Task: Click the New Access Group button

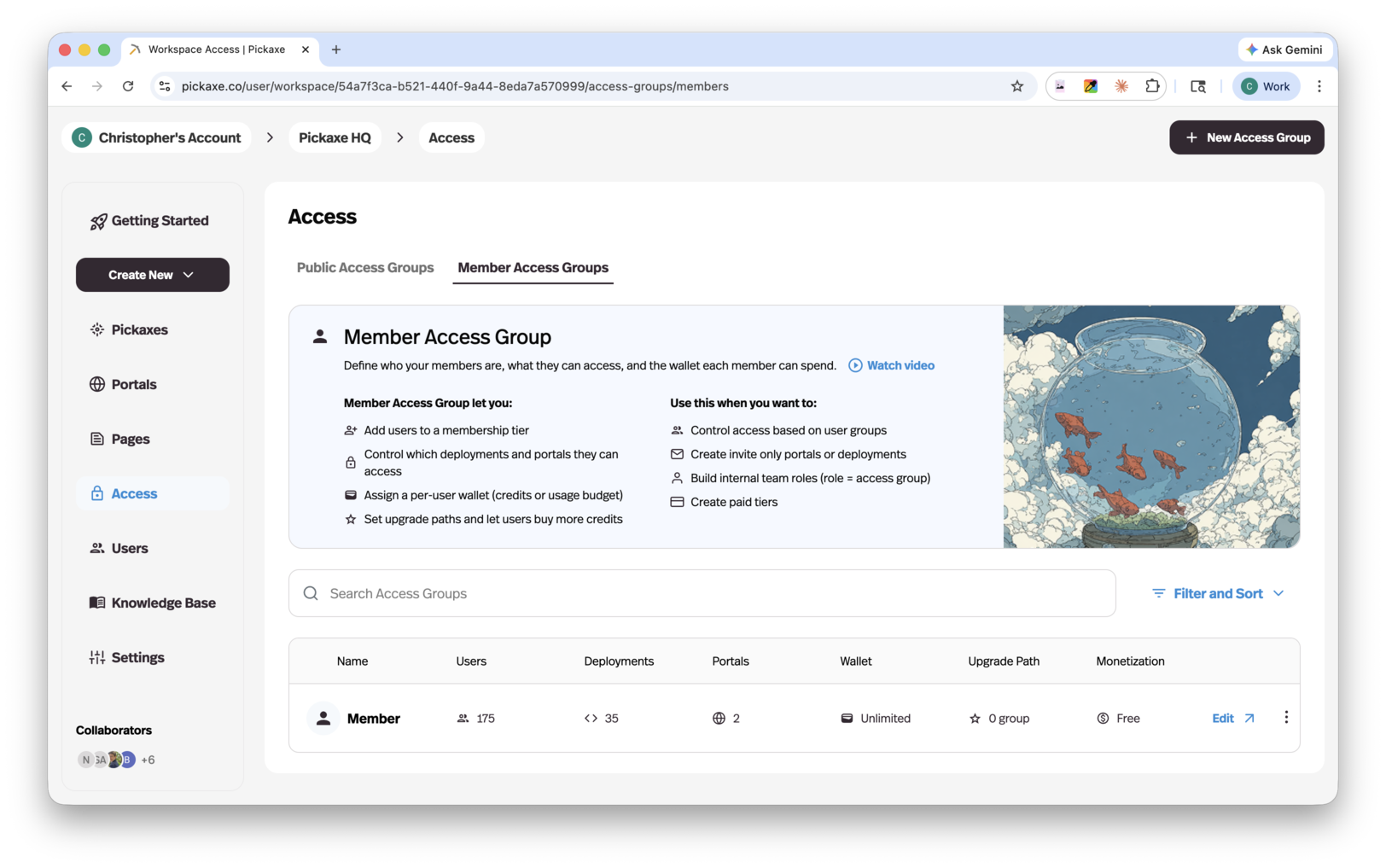Action: tap(1247, 137)
